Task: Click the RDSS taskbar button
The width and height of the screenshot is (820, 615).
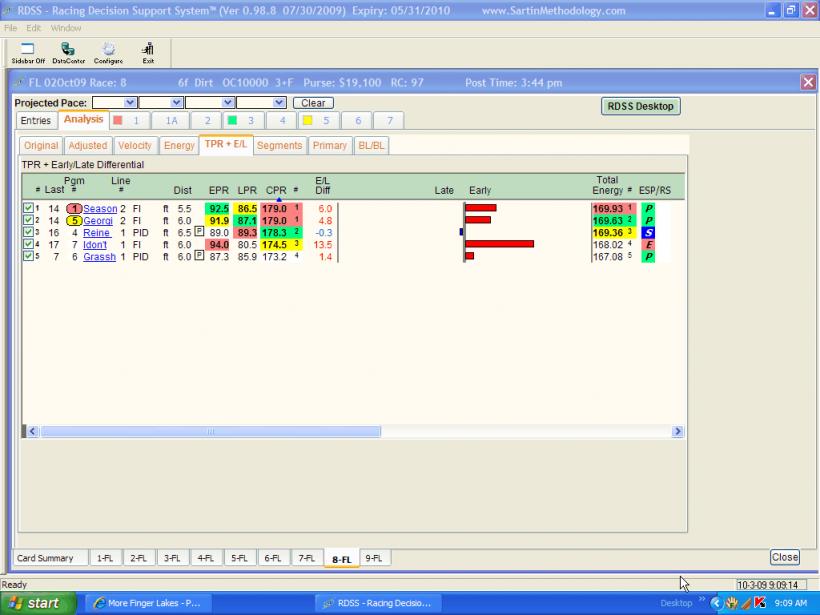Action: [x=378, y=603]
